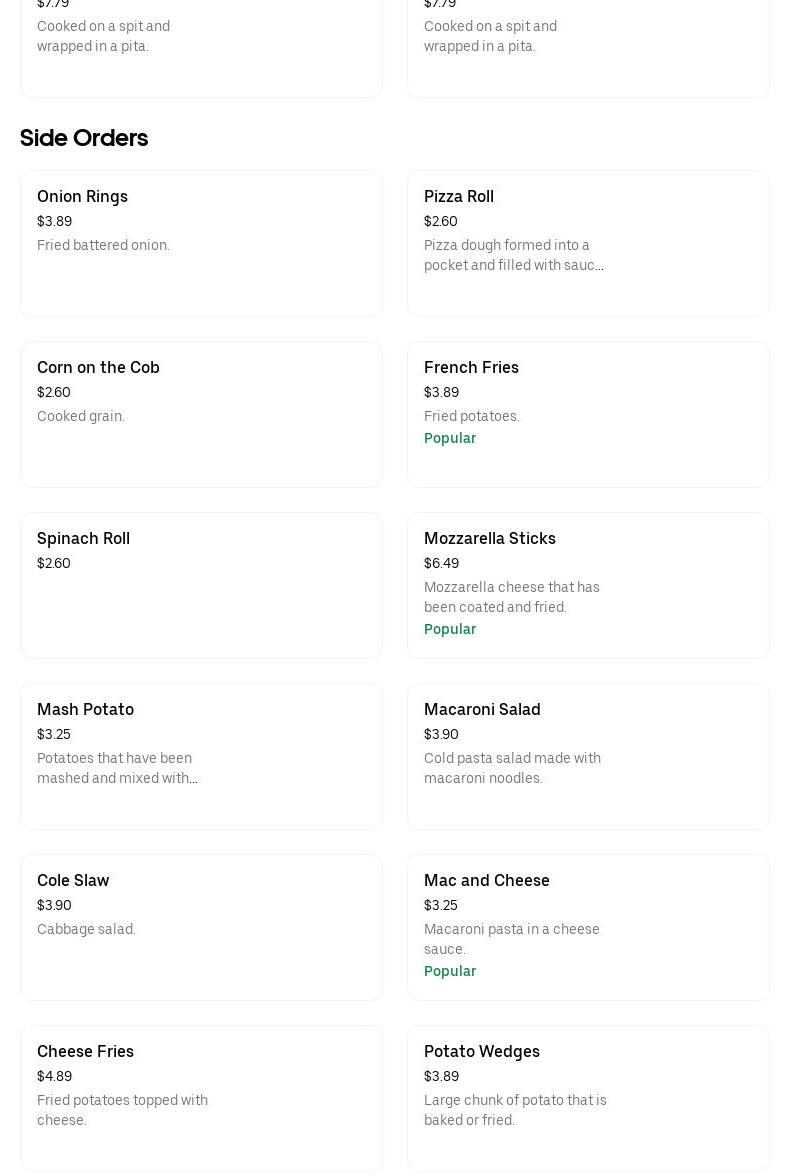Click the Side Orders section heading
804x1176 pixels.
[x=84, y=138]
